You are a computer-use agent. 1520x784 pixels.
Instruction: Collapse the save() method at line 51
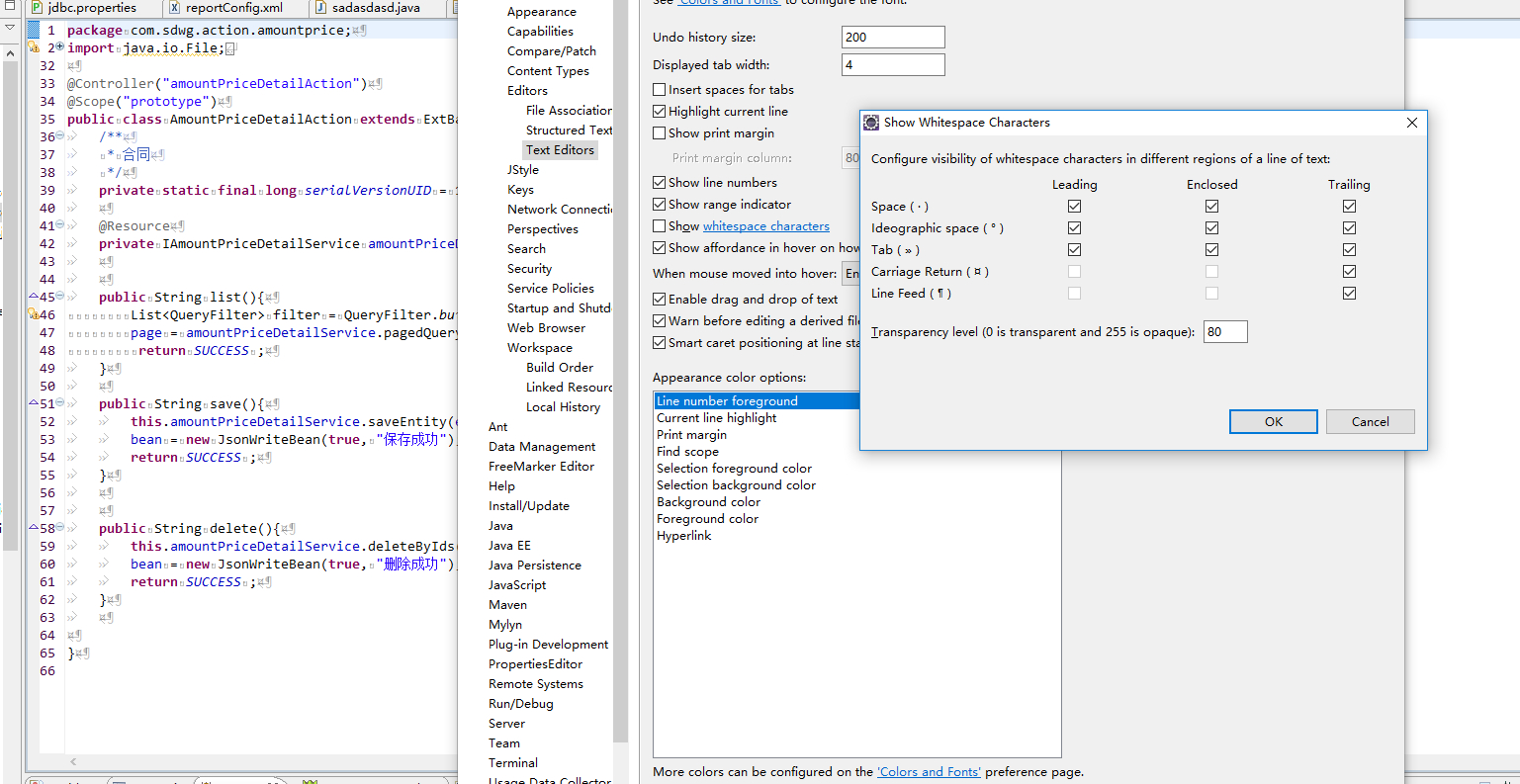(x=59, y=402)
